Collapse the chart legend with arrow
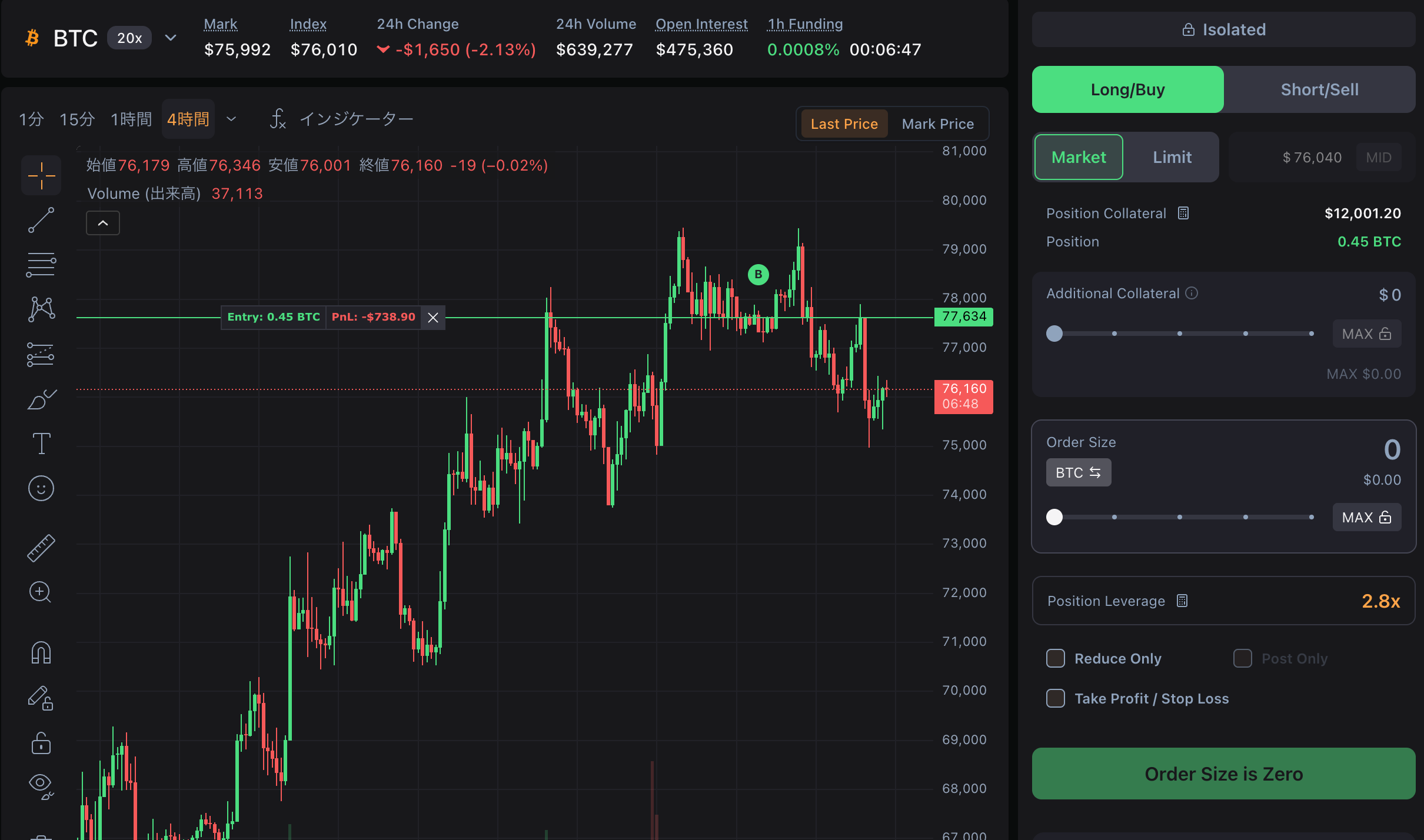Viewport: 1424px width, 840px height. [103, 223]
